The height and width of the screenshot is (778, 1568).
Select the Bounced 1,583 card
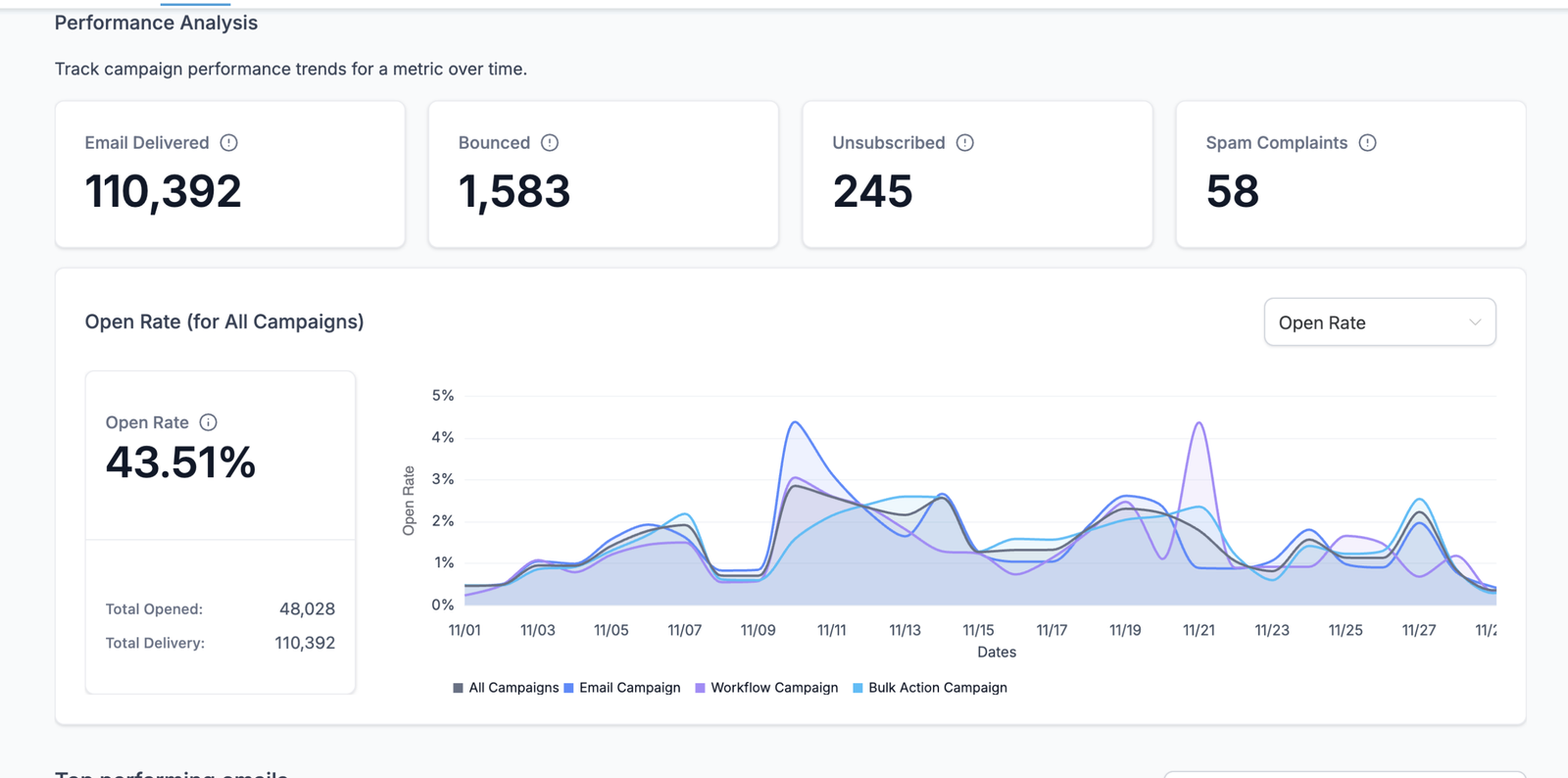tap(603, 174)
